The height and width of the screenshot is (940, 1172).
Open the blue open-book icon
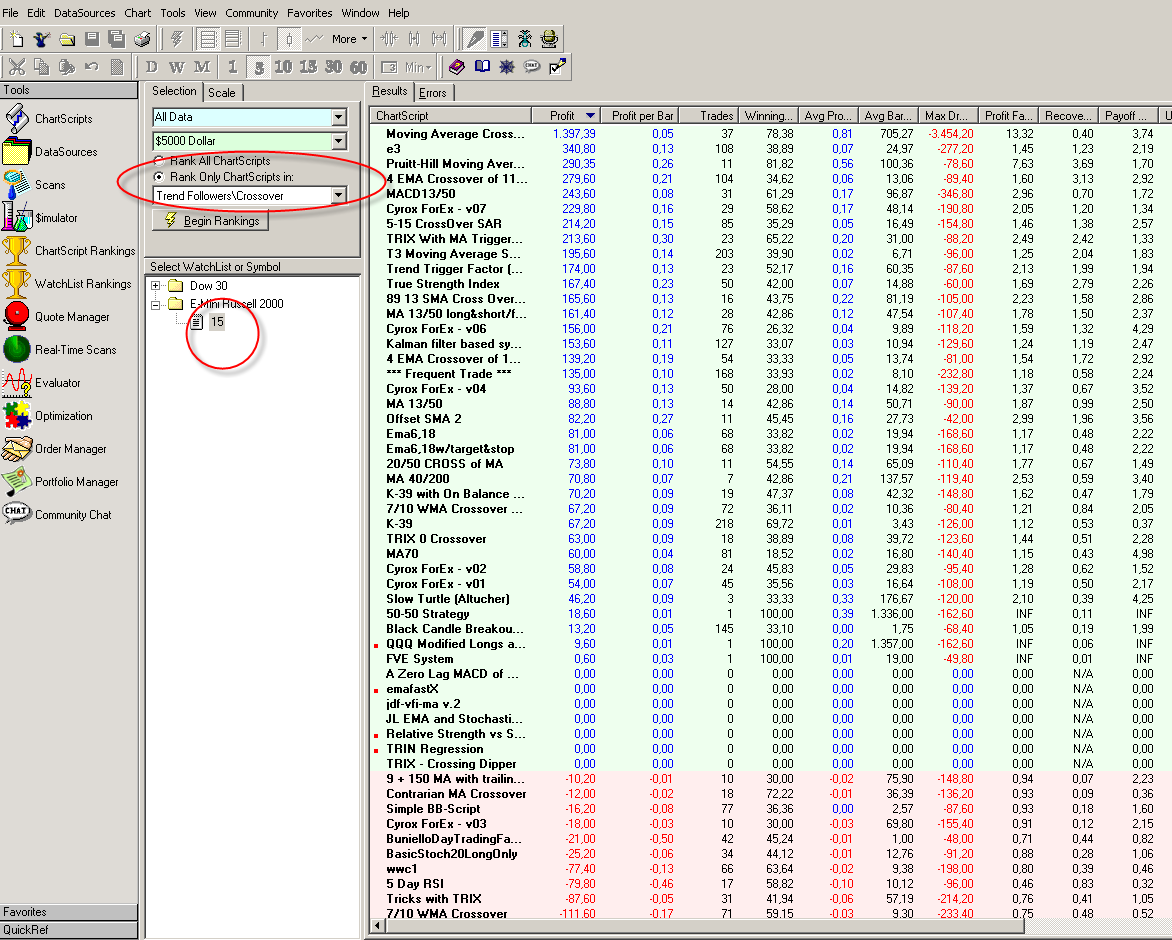[x=482, y=67]
